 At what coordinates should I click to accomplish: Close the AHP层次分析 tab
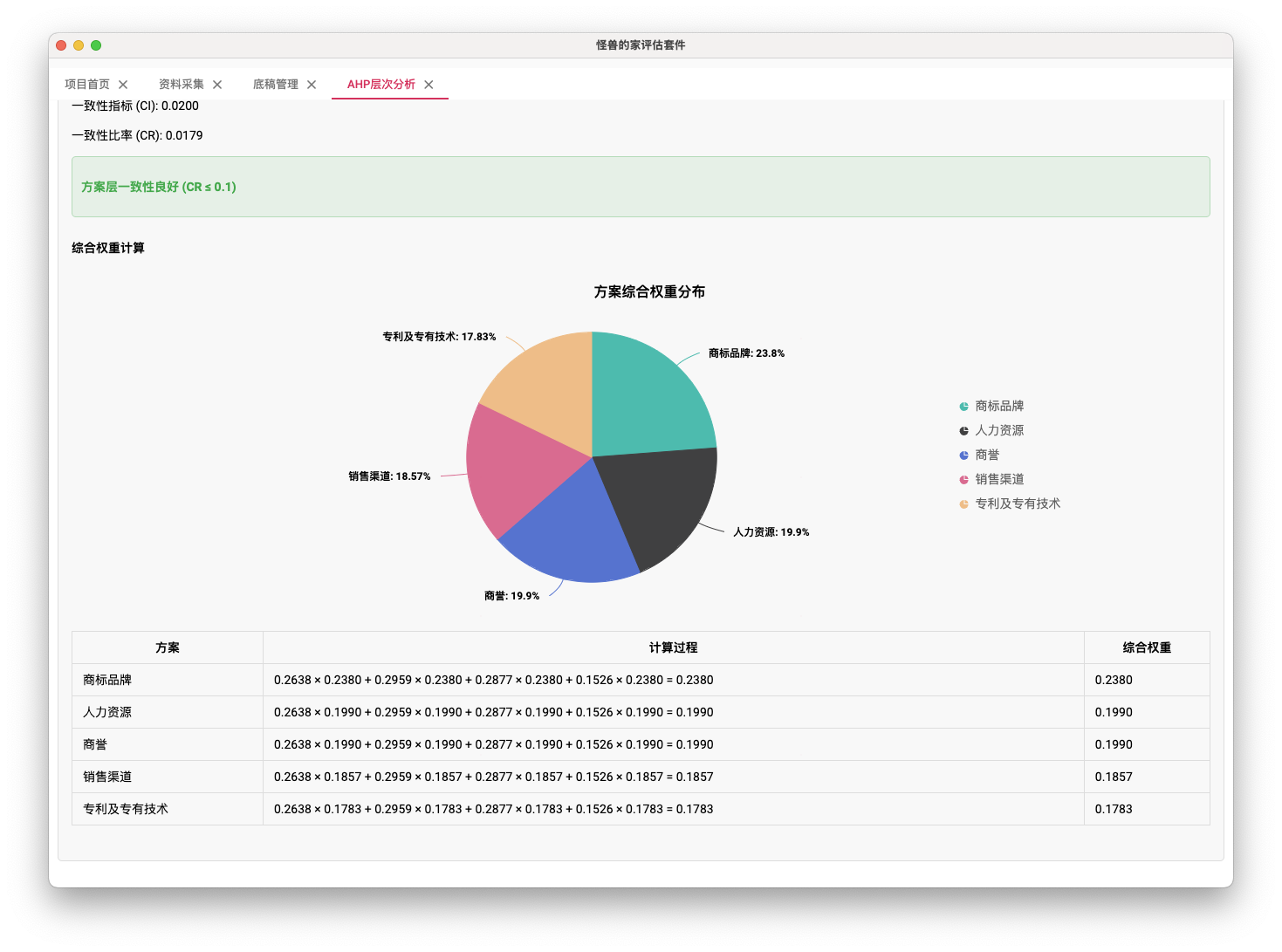point(428,85)
